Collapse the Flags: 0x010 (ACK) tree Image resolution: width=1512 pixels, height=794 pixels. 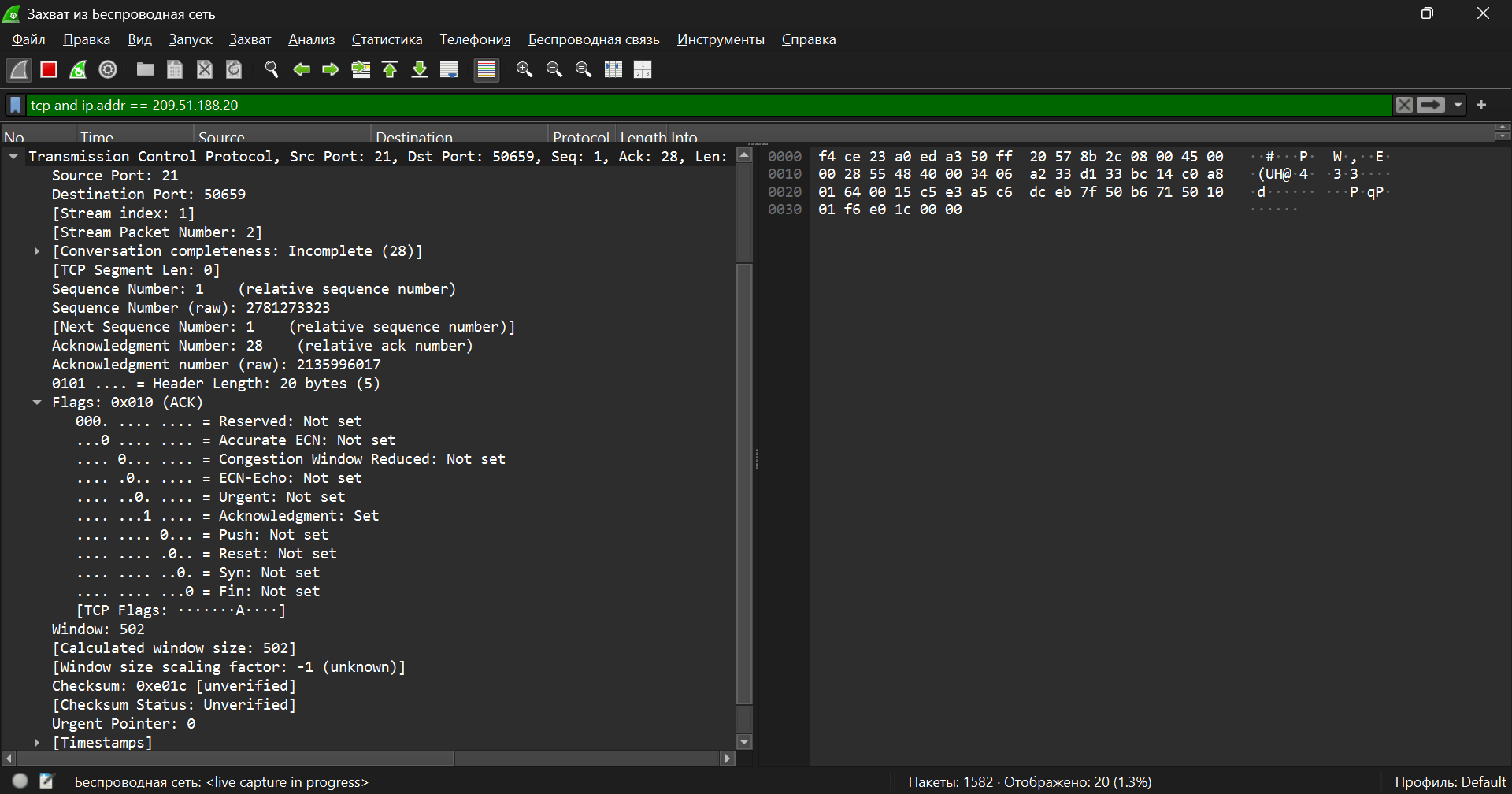point(37,403)
